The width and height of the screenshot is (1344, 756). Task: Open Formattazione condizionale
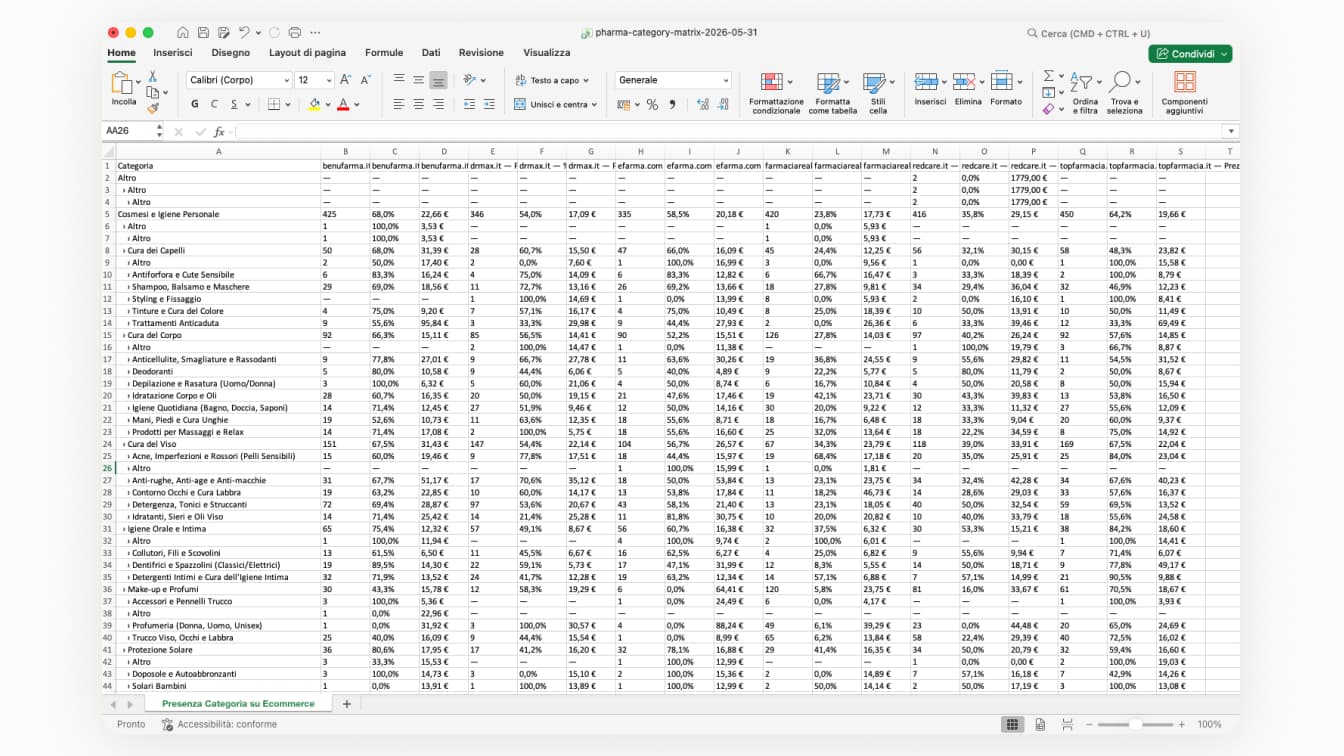click(776, 94)
